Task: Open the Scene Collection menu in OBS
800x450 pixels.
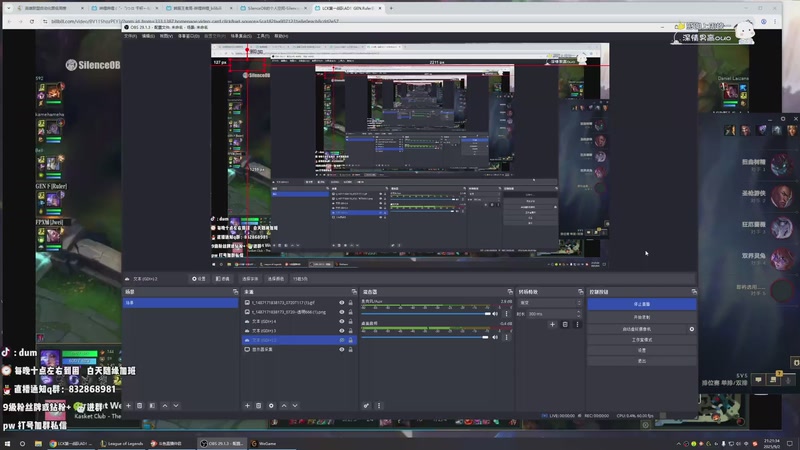Action: click(241, 36)
